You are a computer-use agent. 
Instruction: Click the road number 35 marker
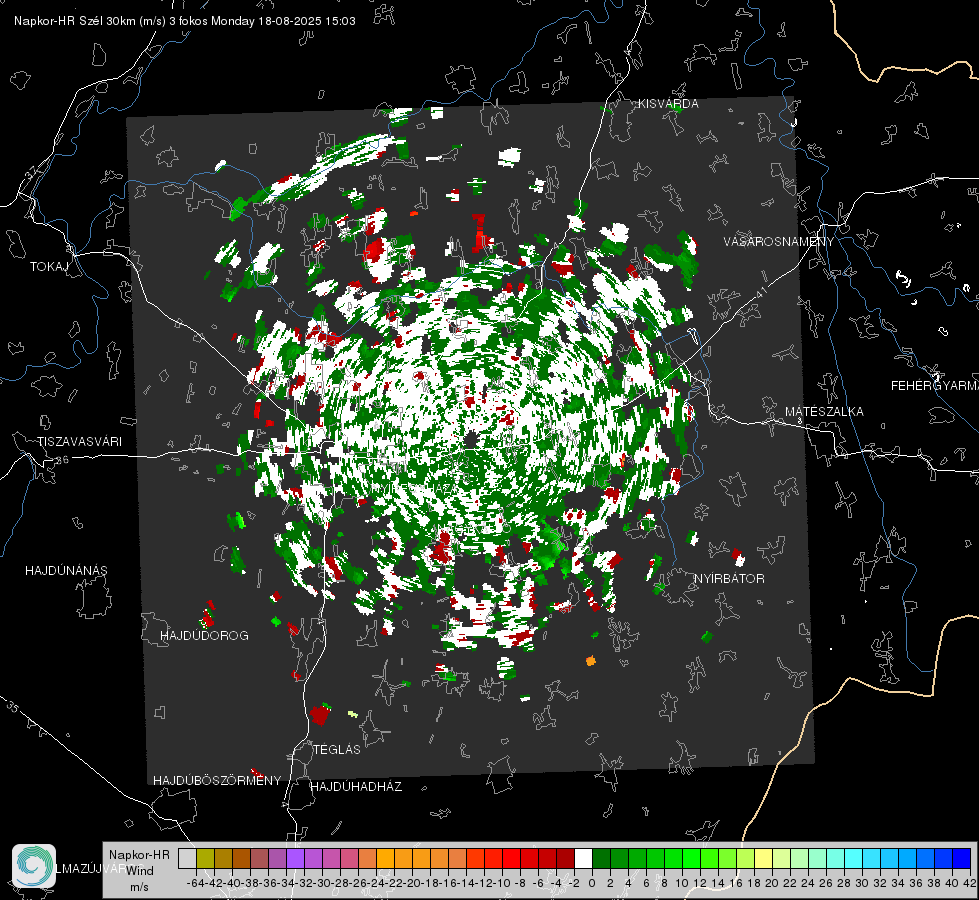click(12, 706)
